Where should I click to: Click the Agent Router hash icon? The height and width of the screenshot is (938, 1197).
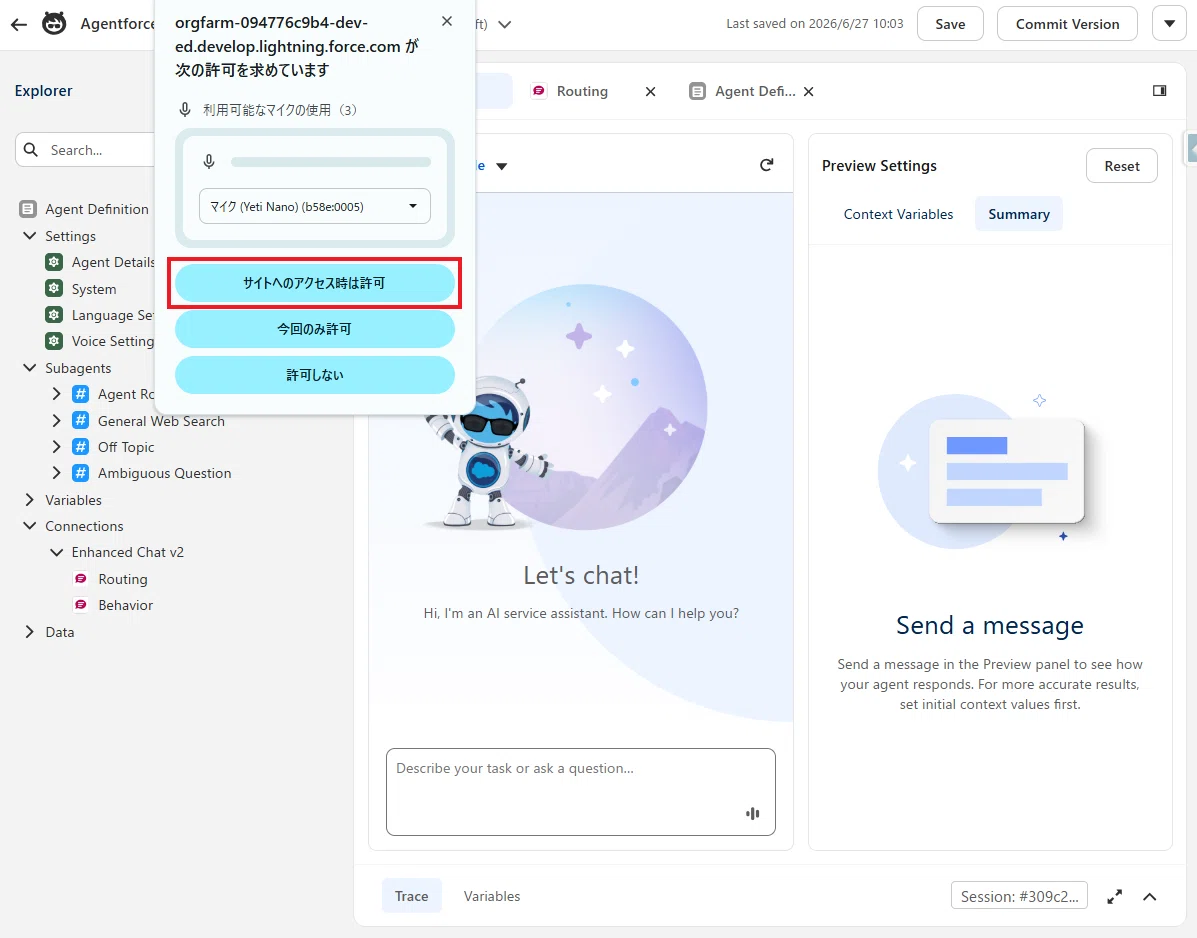click(80, 394)
